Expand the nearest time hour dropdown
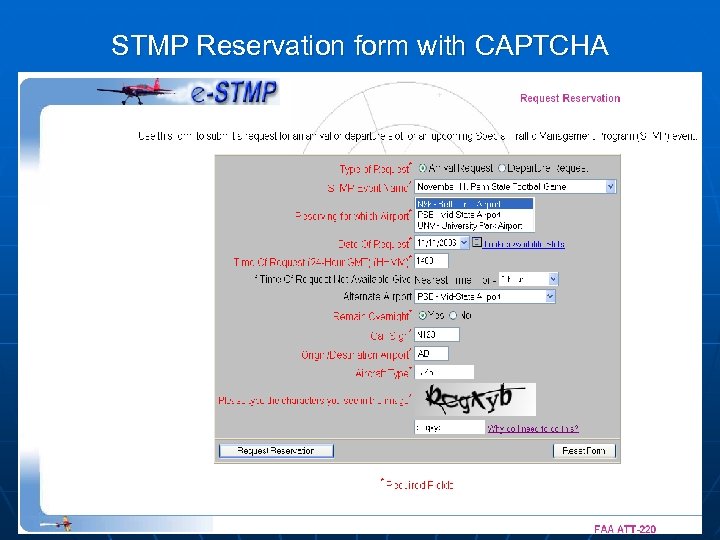The image size is (720, 540). click(529, 279)
